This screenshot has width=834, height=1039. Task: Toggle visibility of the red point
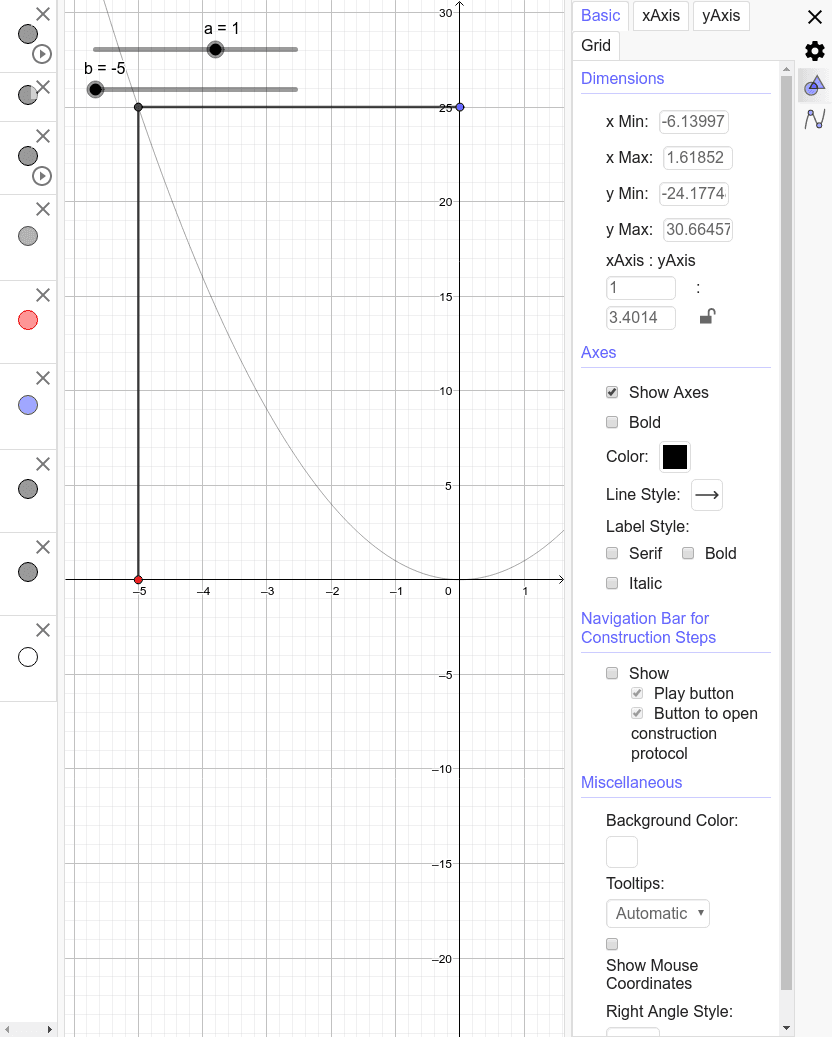pyautogui.click(x=28, y=320)
